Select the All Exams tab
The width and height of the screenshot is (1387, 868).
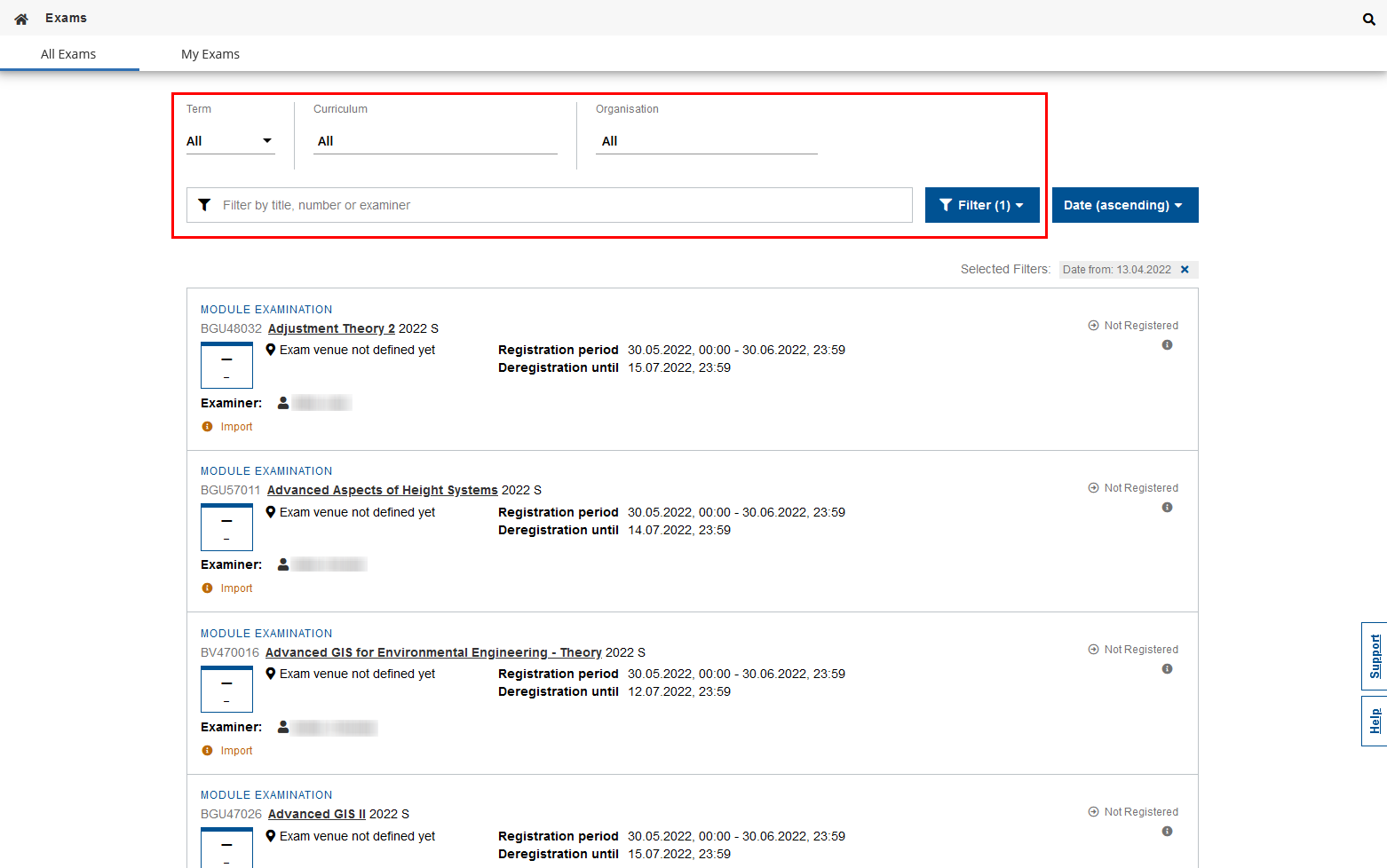point(68,54)
